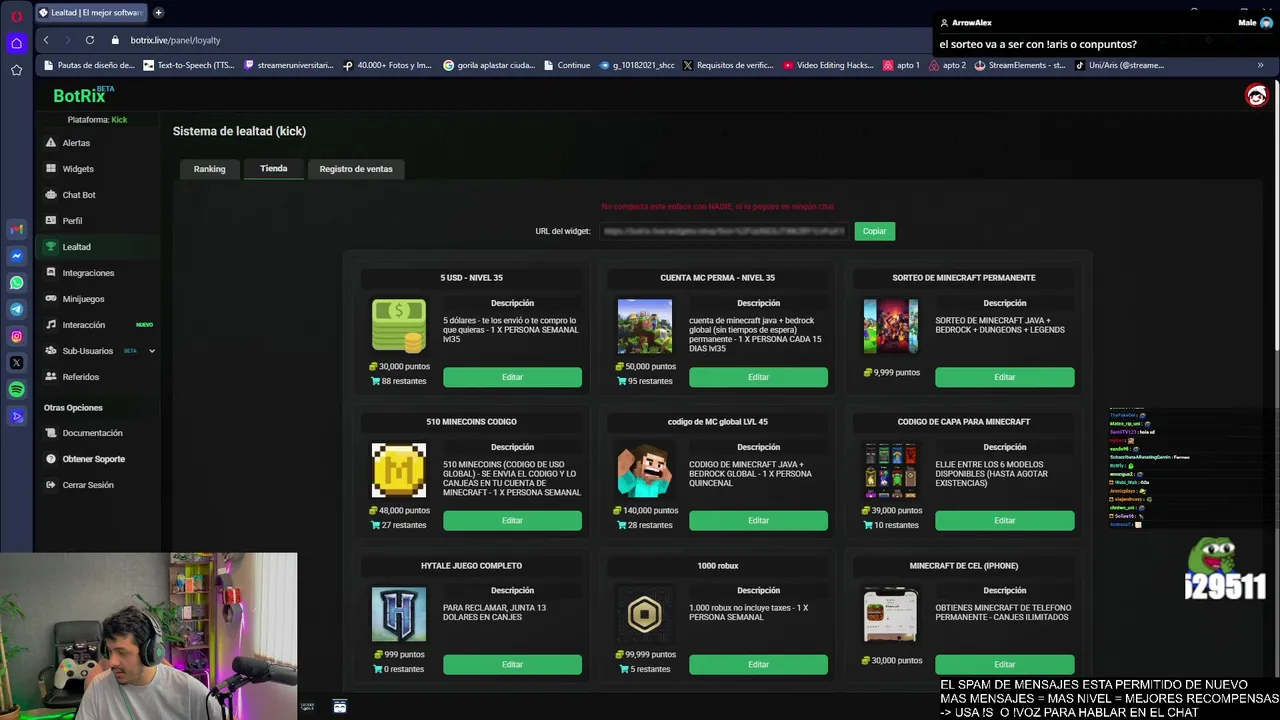Open Instagram in the Opera sidebar
1280x720 pixels.
coord(16,336)
